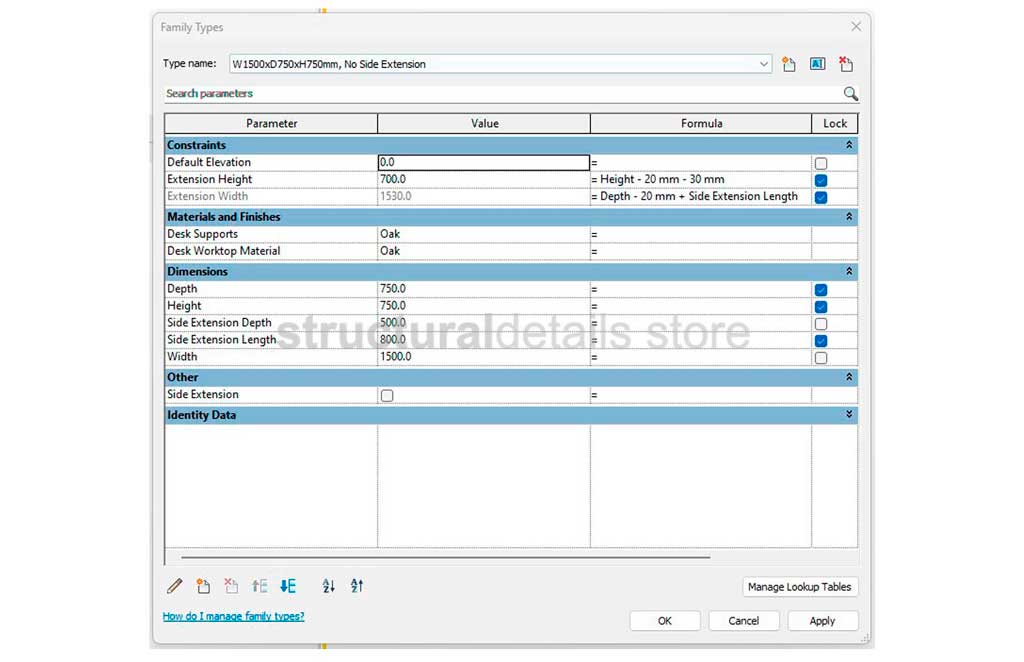
Task: Check the lock box for Width
Action: tap(821, 358)
